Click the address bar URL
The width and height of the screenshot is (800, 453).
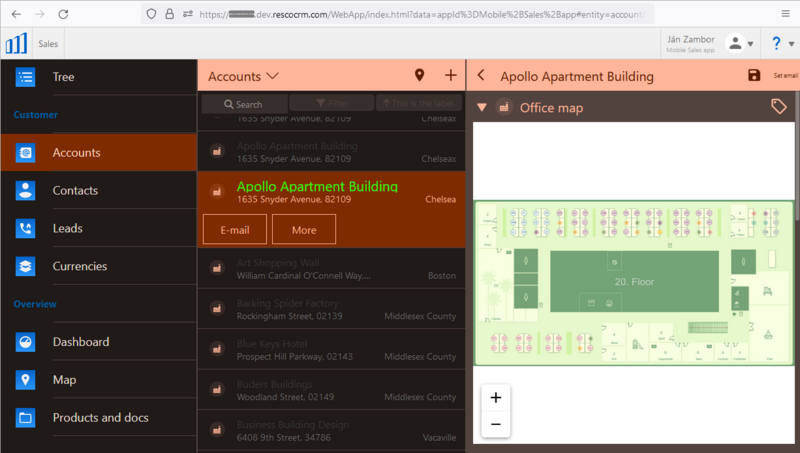[x=422, y=14]
